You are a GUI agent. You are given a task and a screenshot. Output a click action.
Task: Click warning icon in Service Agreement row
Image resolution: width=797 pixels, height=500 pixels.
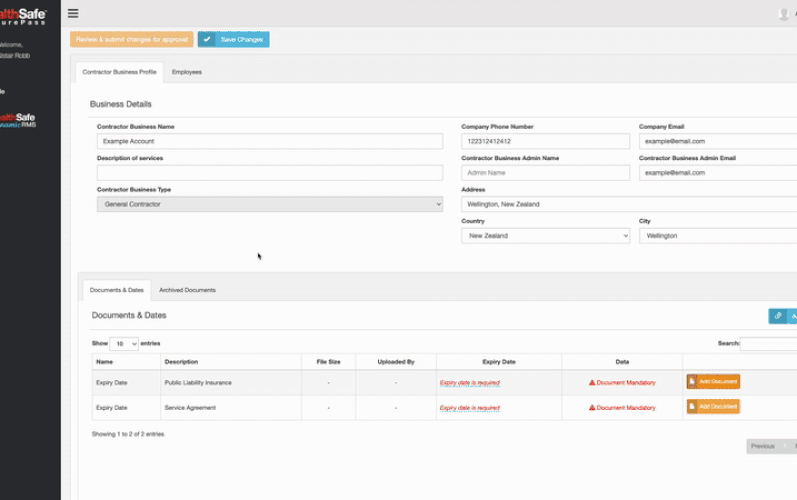592,408
